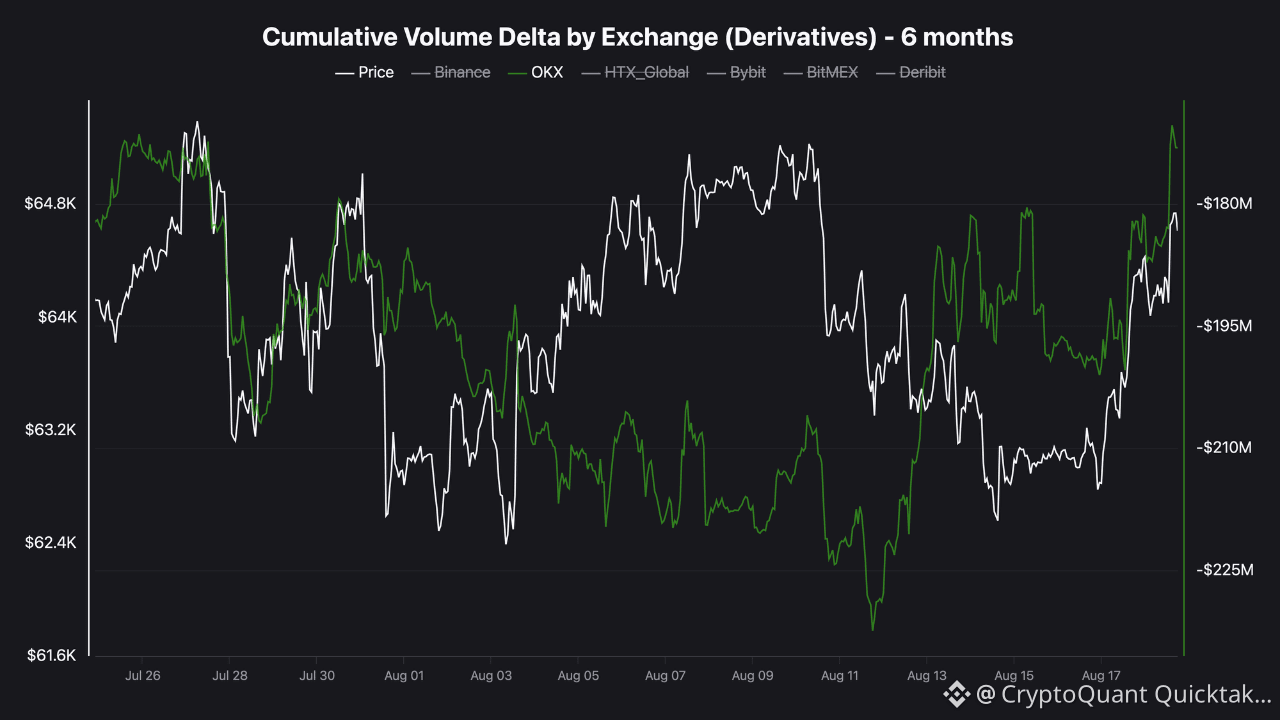The image size is (1280, 720).
Task: Click the Jul 30 date label
Action: 317,675
